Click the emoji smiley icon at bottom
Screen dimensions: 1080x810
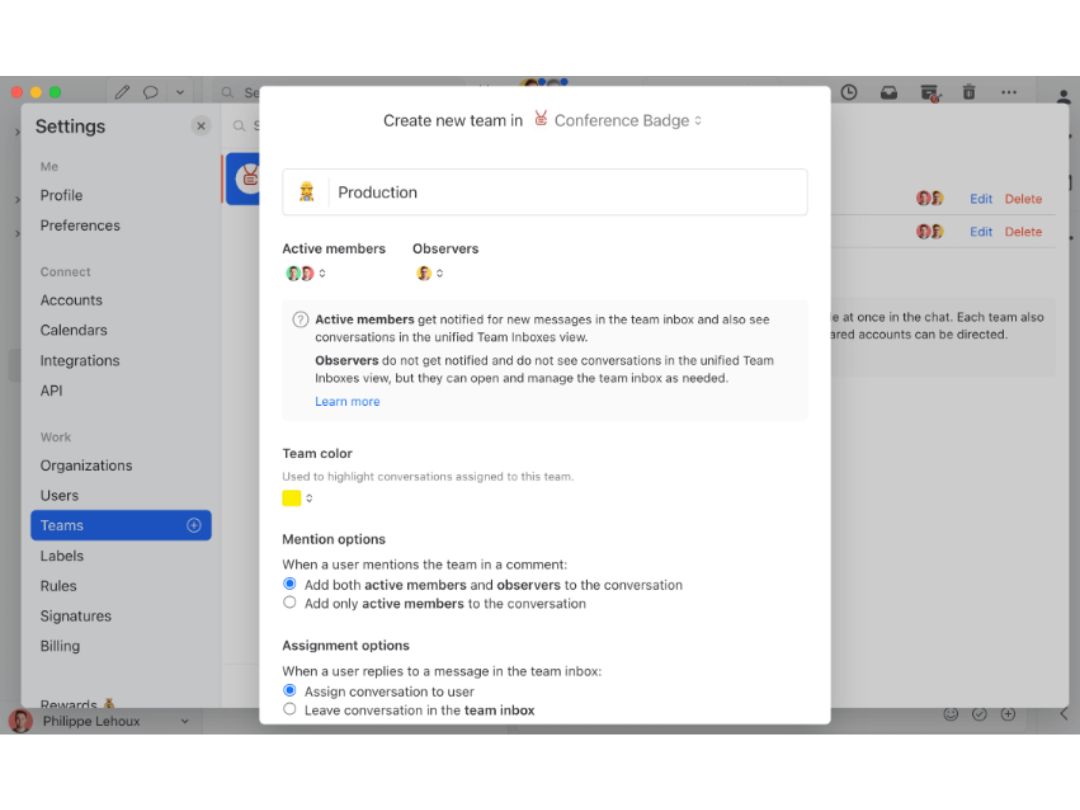pyautogui.click(x=951, y=714)
